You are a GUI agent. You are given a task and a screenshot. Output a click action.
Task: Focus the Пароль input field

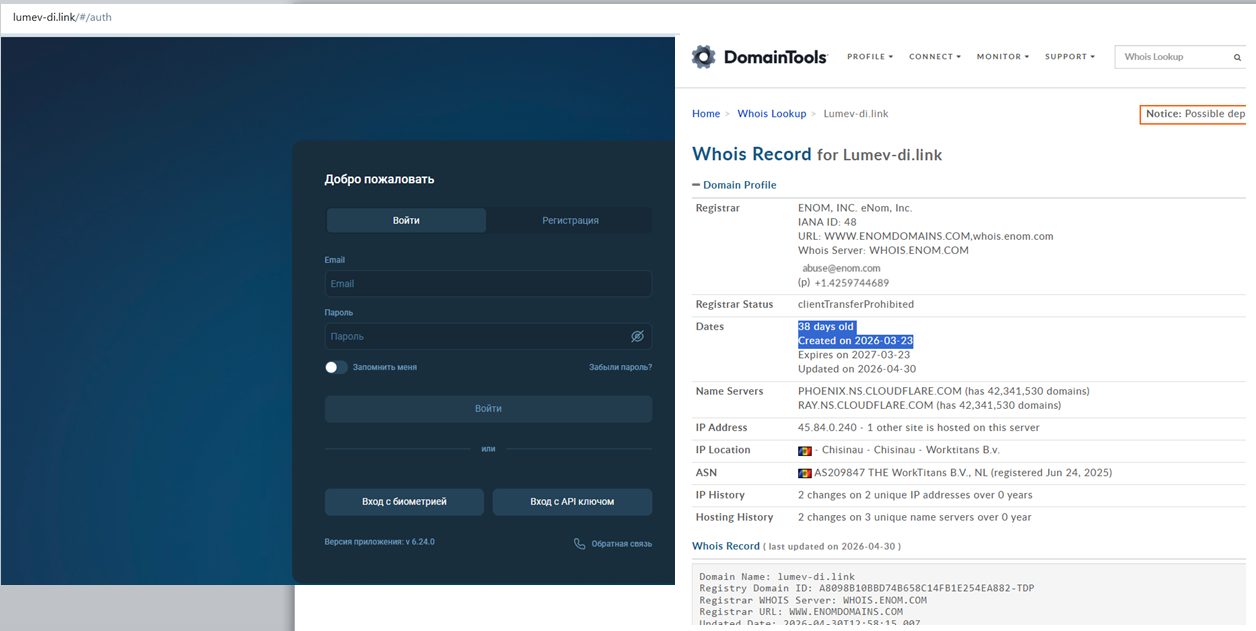click(x=488, y=336)
